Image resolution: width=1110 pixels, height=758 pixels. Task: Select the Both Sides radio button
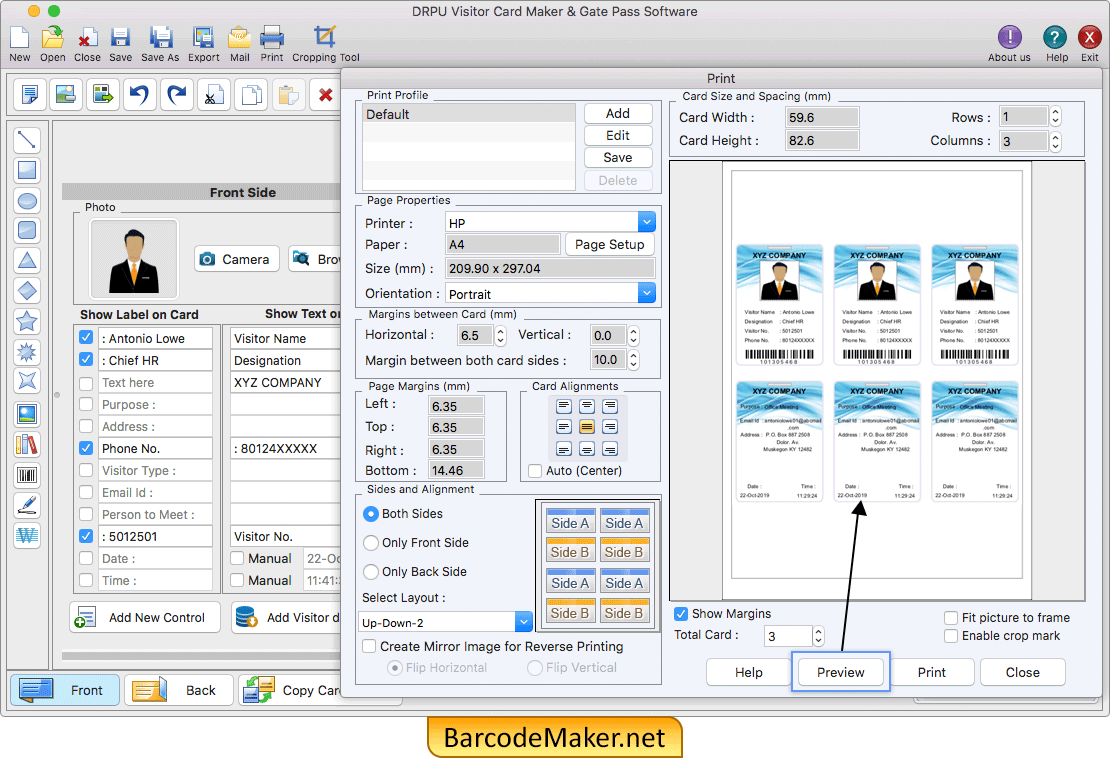[x=371, y=514]
